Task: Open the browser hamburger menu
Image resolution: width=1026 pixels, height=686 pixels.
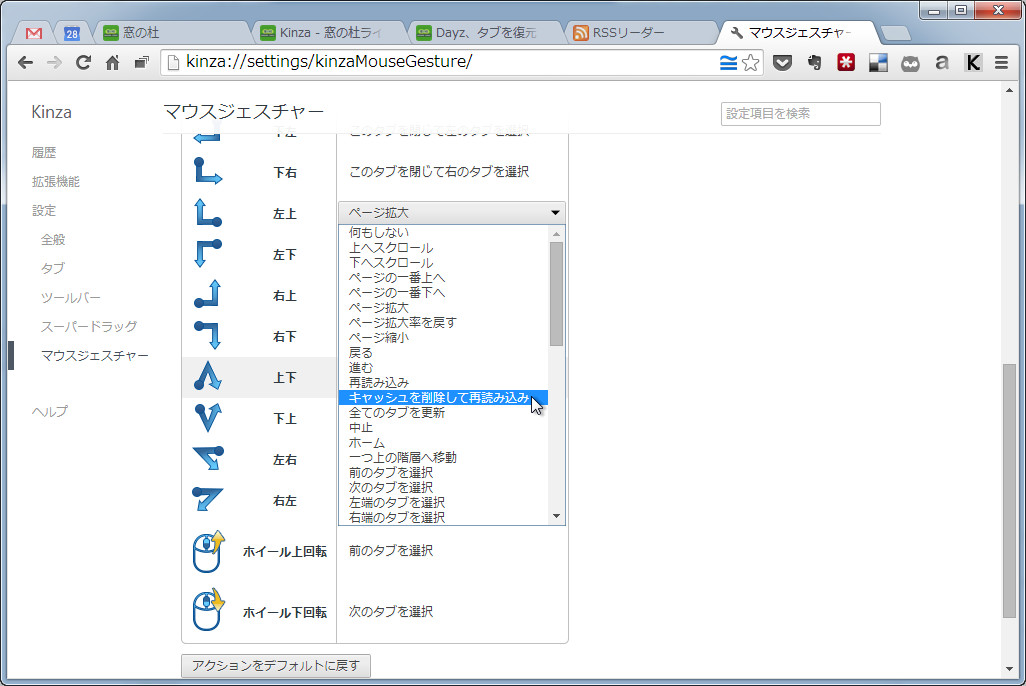Action: [1001, 63]
